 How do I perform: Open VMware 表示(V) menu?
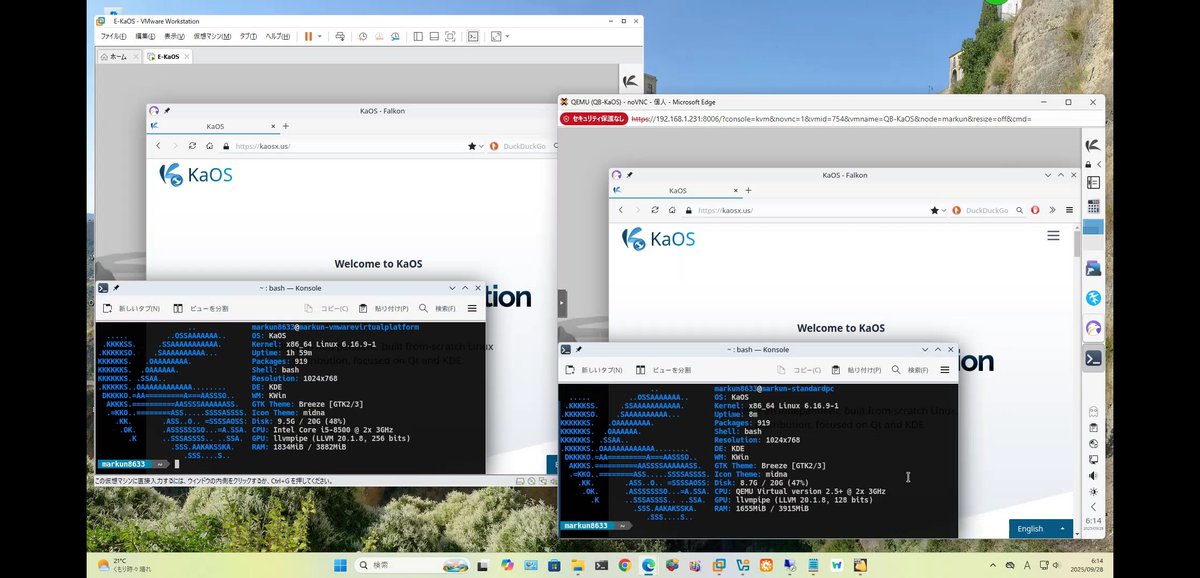[x=174, y=36]
